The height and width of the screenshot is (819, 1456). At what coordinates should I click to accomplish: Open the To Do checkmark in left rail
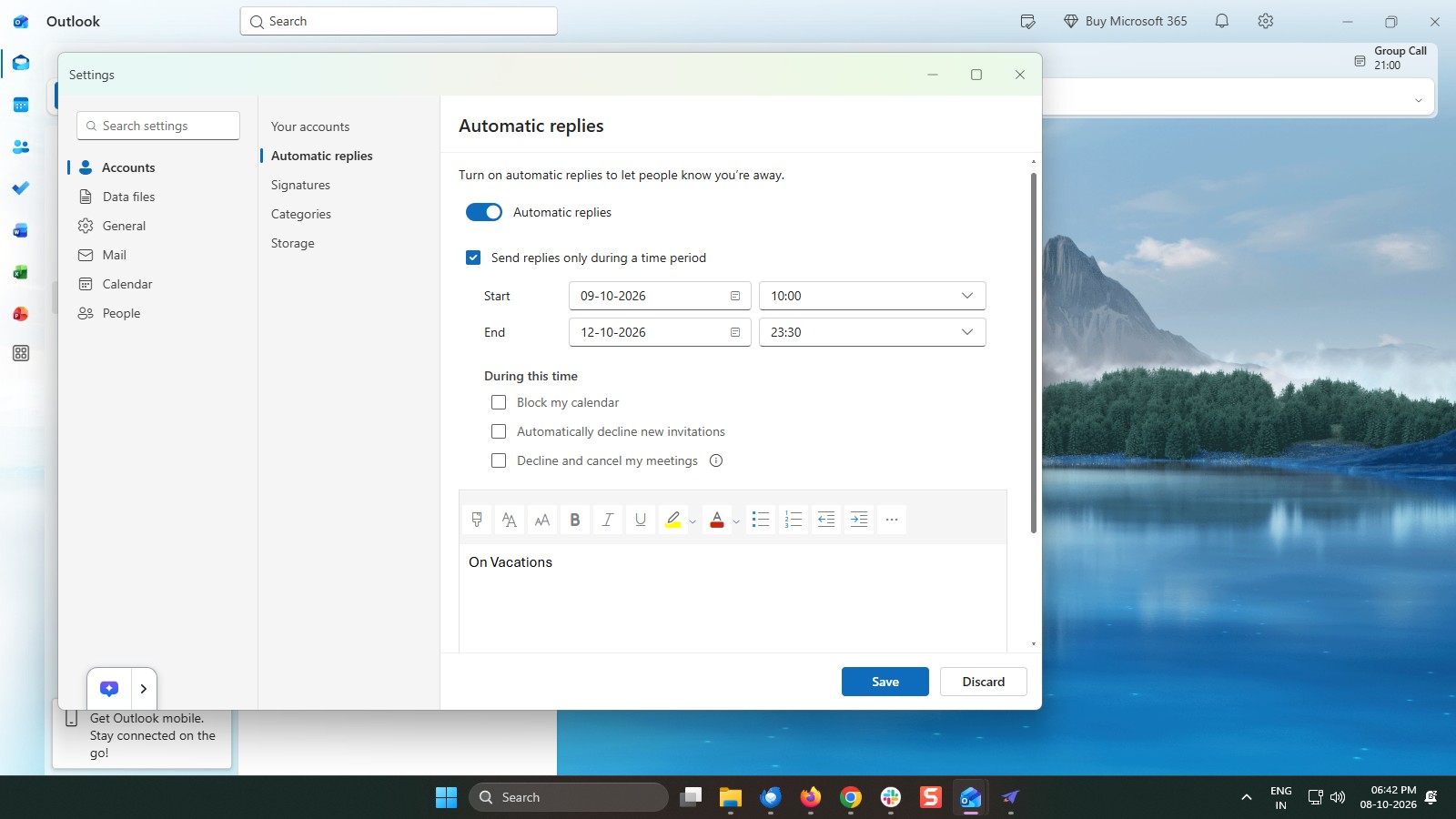click(x=21, y=188)
